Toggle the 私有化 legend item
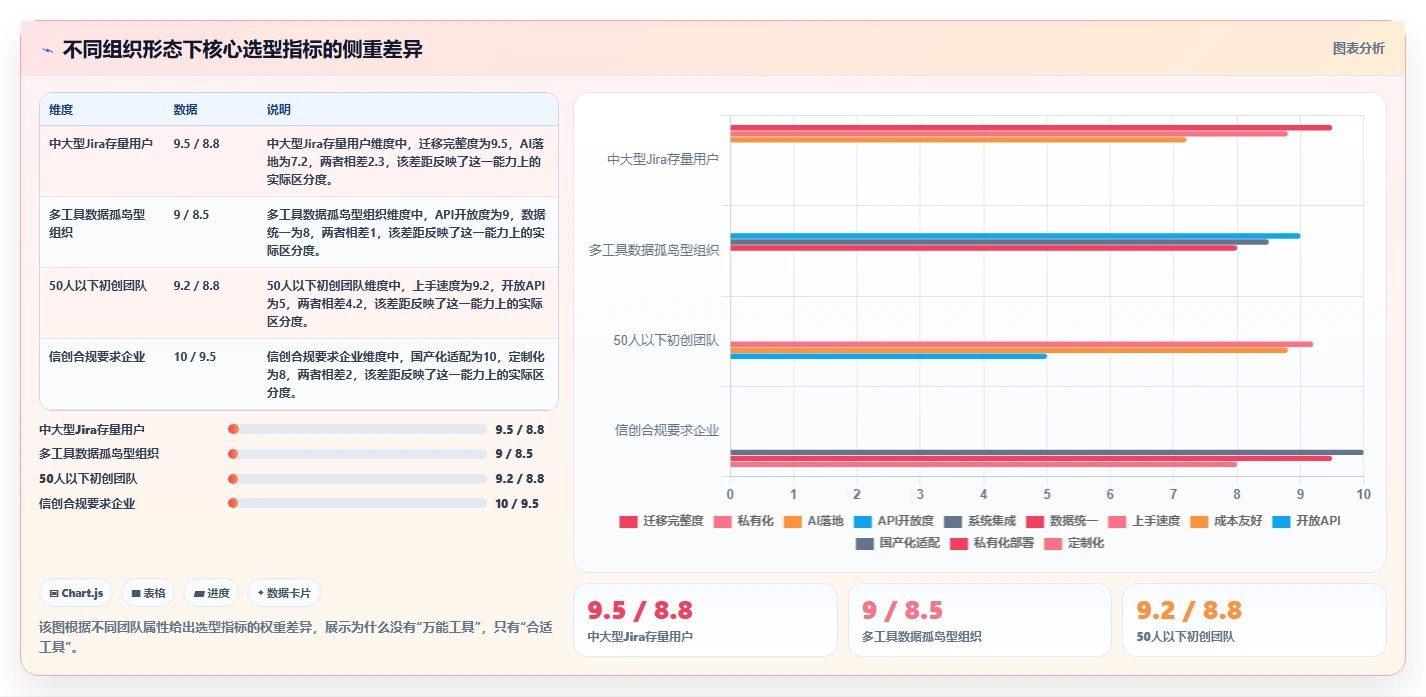This screenshot has width=1426, height=697. click(742, 521)
